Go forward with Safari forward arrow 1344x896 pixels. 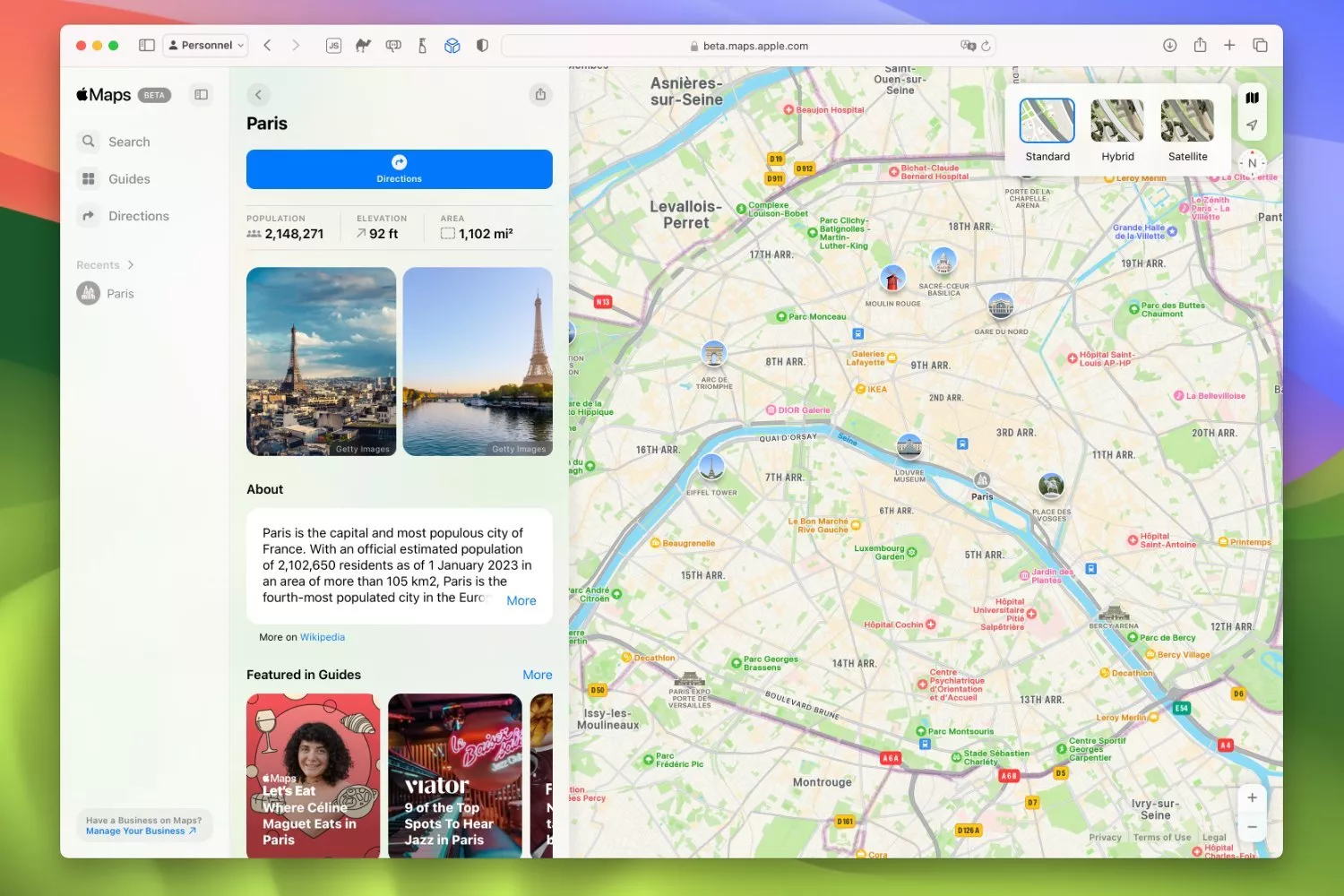pyautogui.click(x=296, y=45)
